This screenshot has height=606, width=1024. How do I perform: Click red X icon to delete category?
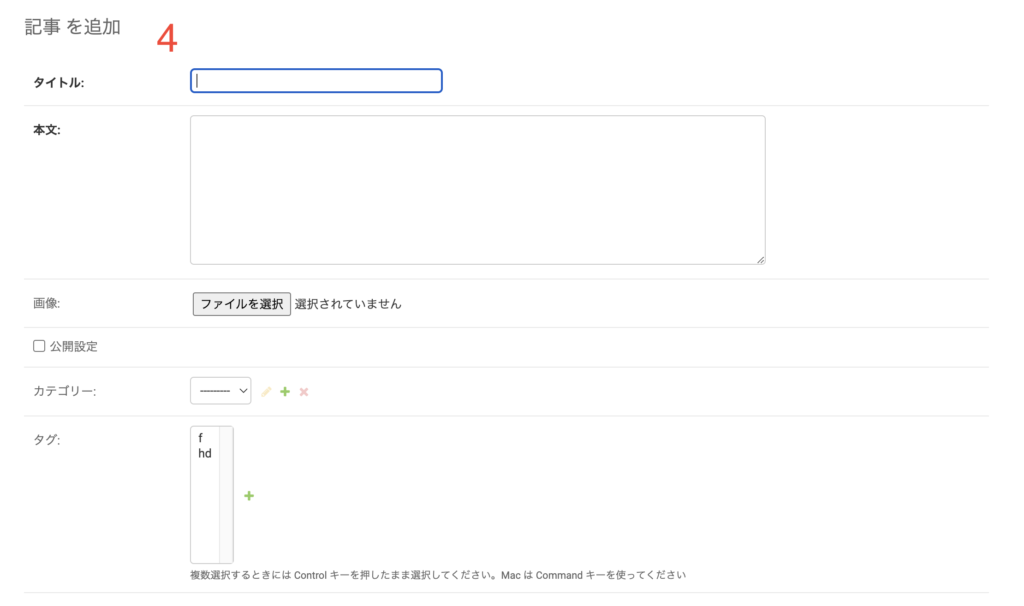304,392
